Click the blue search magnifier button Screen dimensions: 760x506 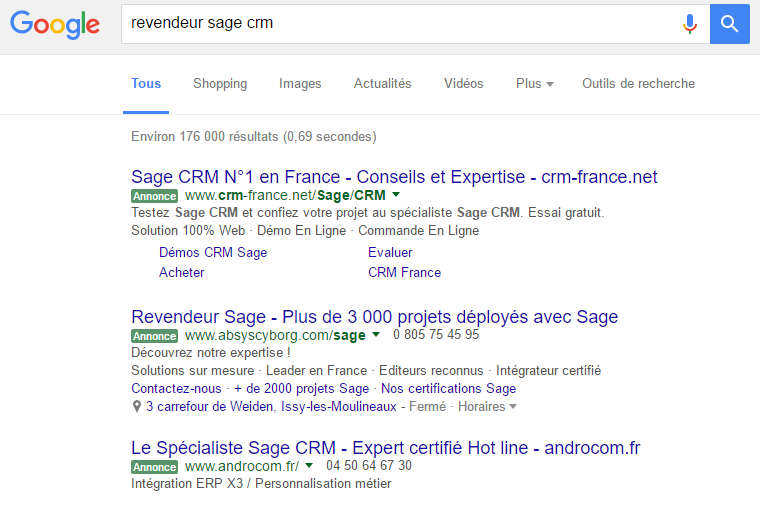coord(729,24)
